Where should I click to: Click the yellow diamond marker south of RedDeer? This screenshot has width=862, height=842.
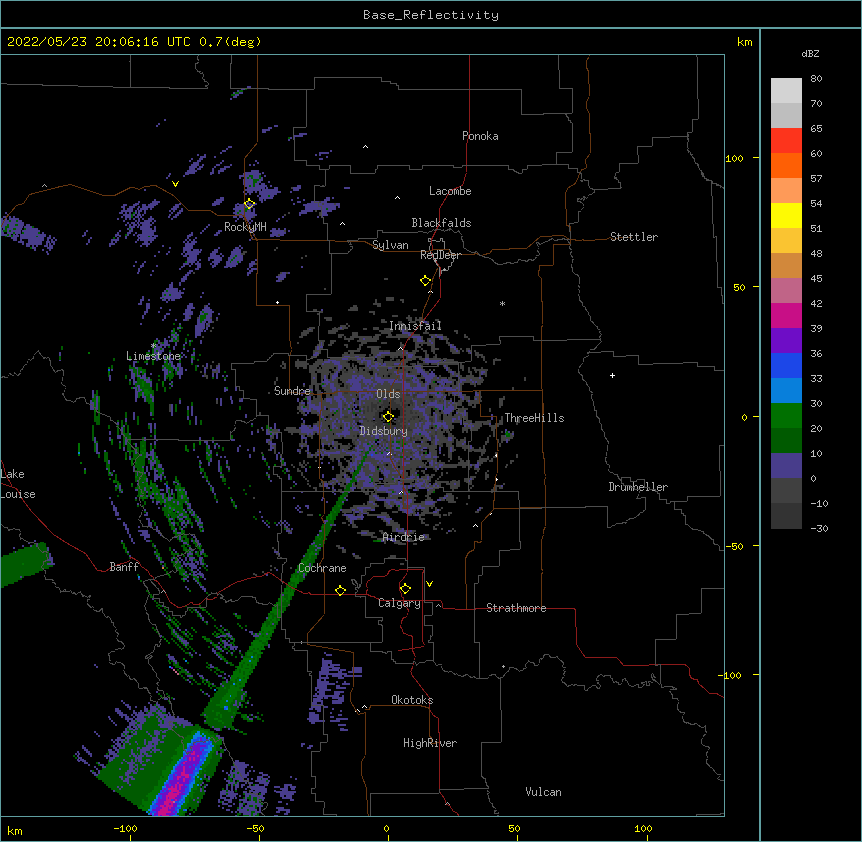(x=426, y=281)
